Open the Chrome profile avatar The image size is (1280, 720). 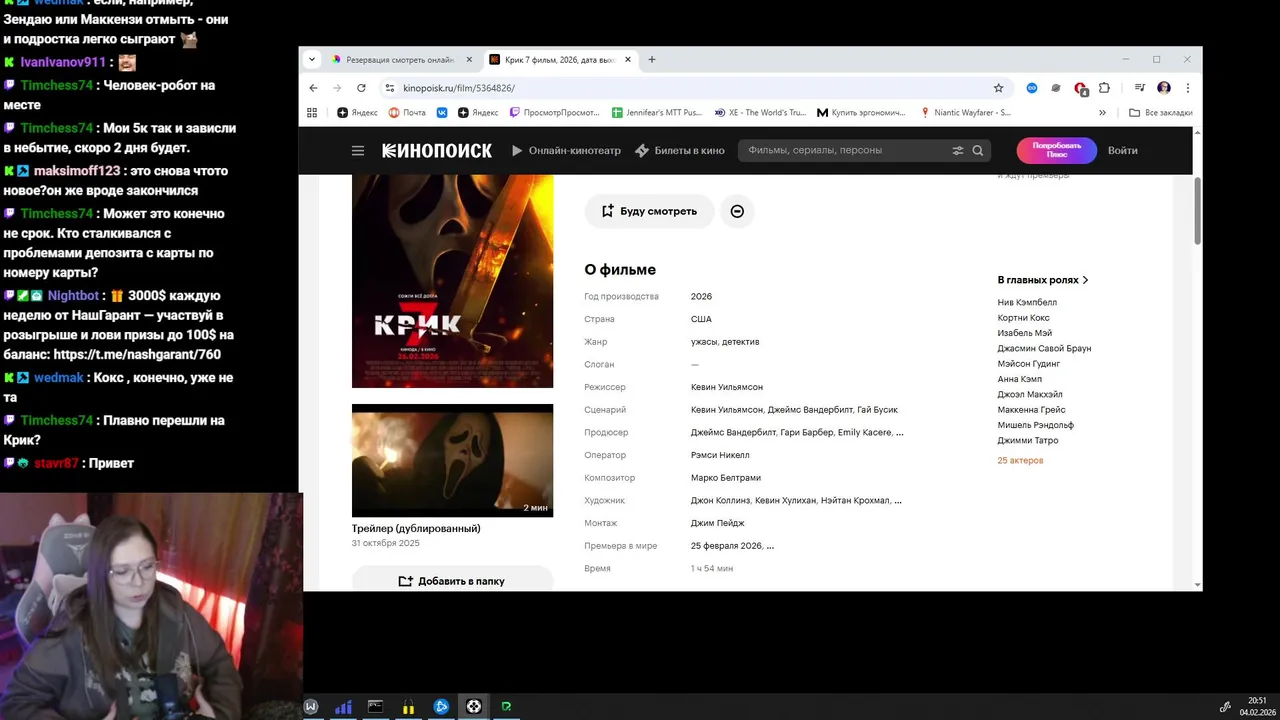[1164, 88]
